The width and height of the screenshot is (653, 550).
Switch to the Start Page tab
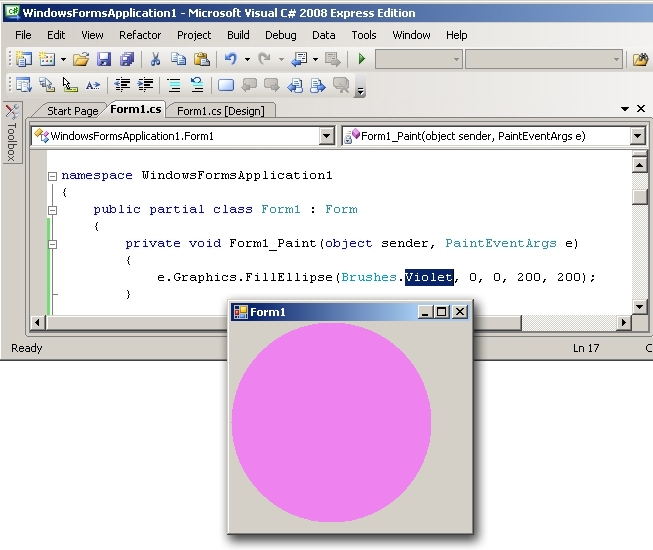tap(72, 111)
